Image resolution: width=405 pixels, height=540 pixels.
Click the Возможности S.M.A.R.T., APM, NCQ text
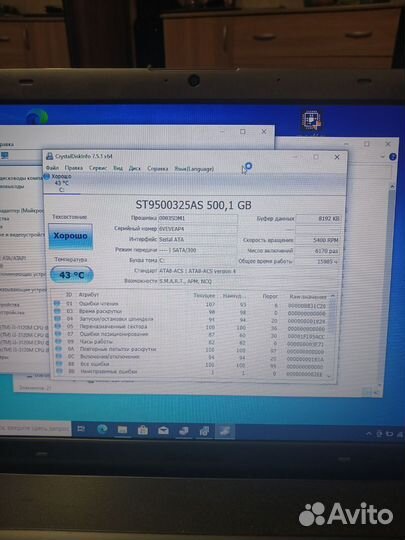tap(186, 281)
